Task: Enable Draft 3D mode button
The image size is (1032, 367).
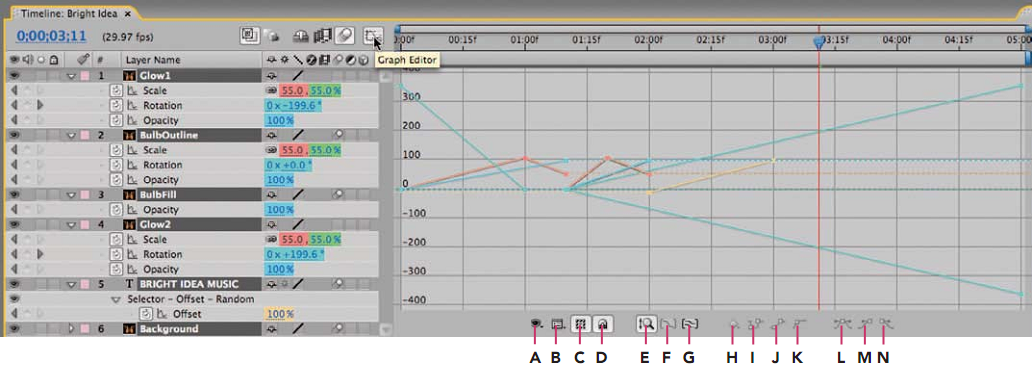Action: pyautogui.click(x=270, y=36)
